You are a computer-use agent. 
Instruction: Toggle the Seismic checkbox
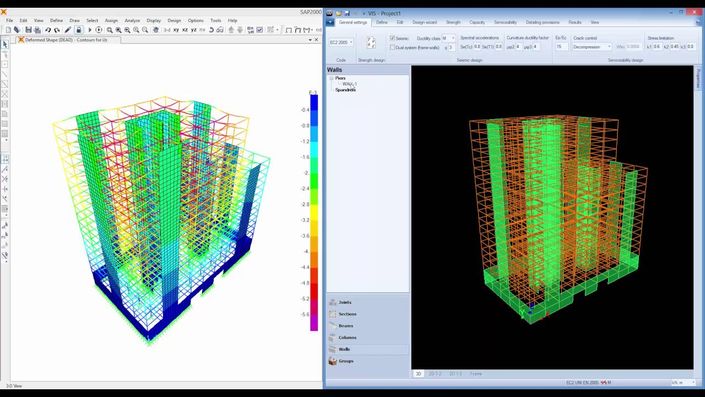coord(392,38)
